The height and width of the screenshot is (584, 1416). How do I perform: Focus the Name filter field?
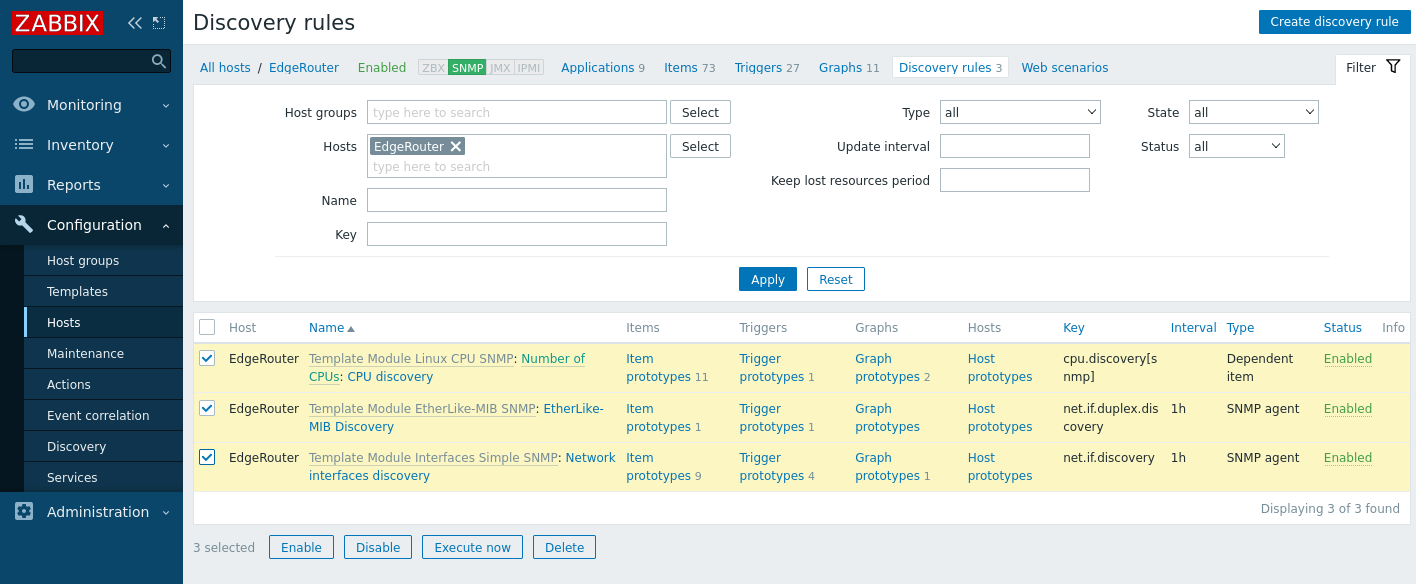click(x=517, y=200)
